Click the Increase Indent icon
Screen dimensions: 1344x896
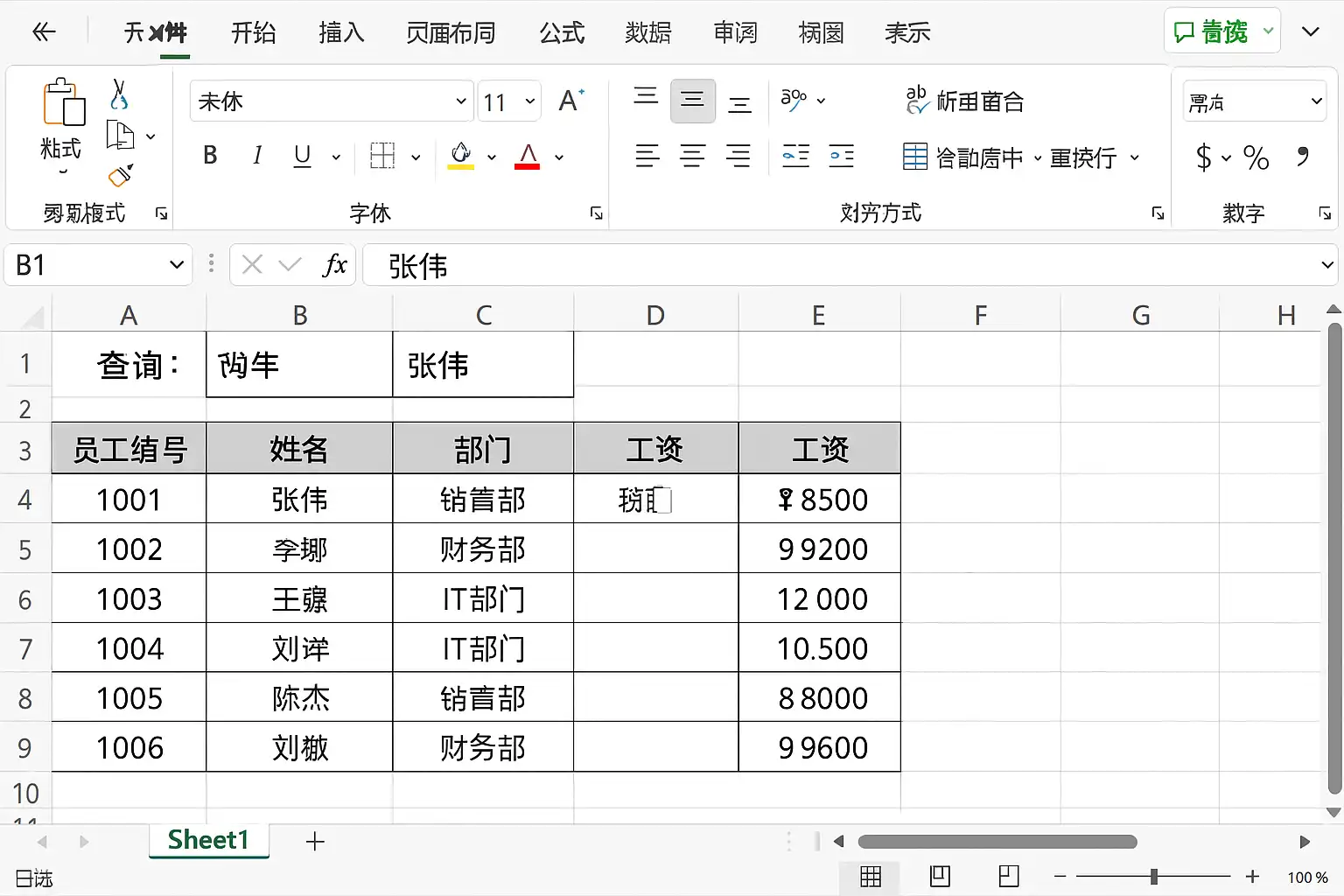[x=841, y=157]
